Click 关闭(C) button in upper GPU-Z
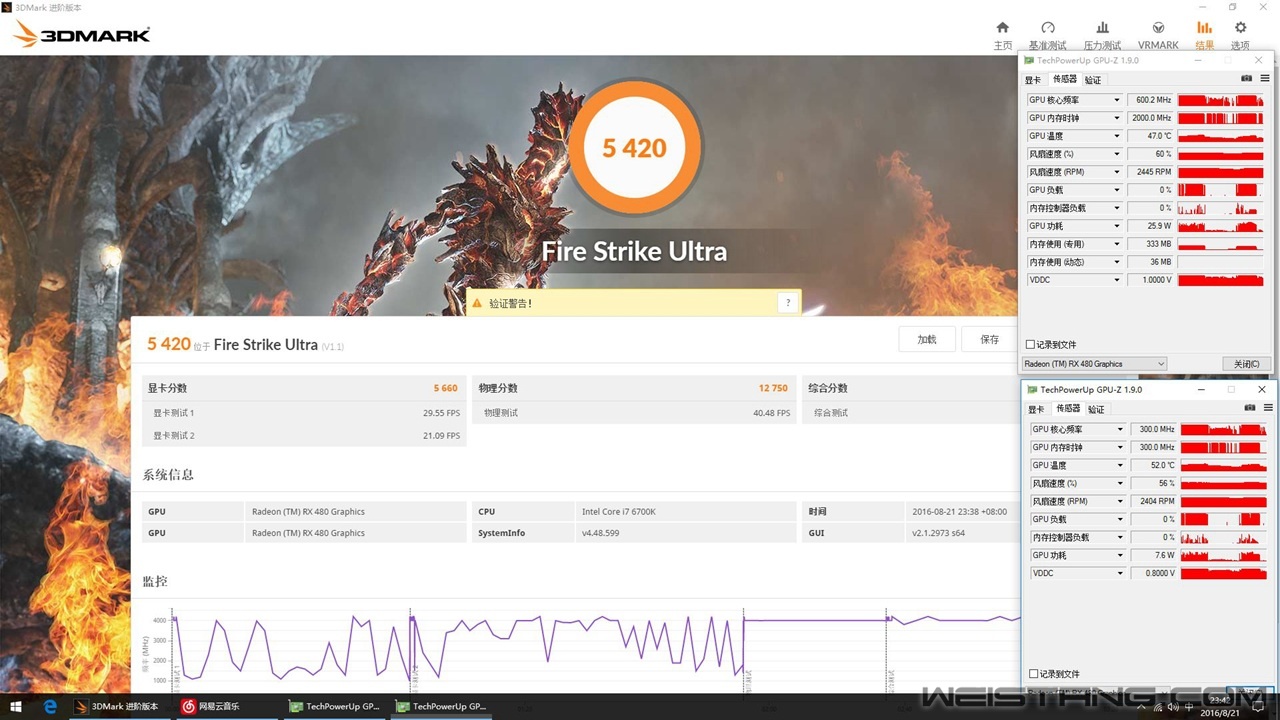Viewport: 1280px width, 720px height. click(1247, 364)
